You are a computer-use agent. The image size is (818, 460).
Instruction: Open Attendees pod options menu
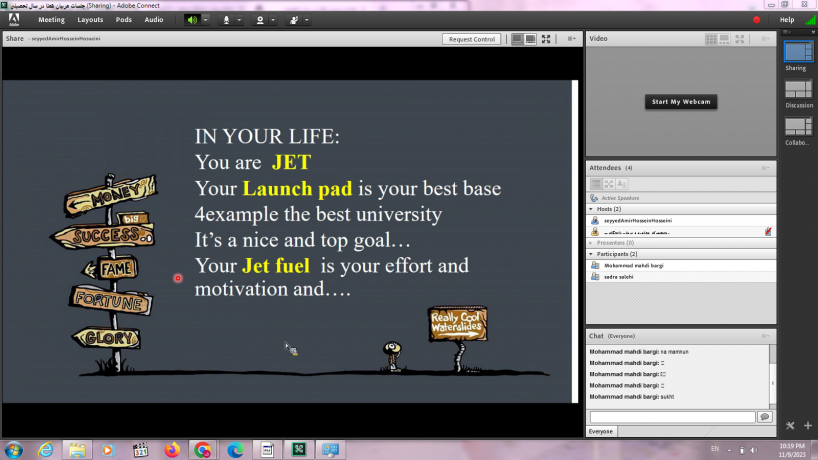coord(765,168)
